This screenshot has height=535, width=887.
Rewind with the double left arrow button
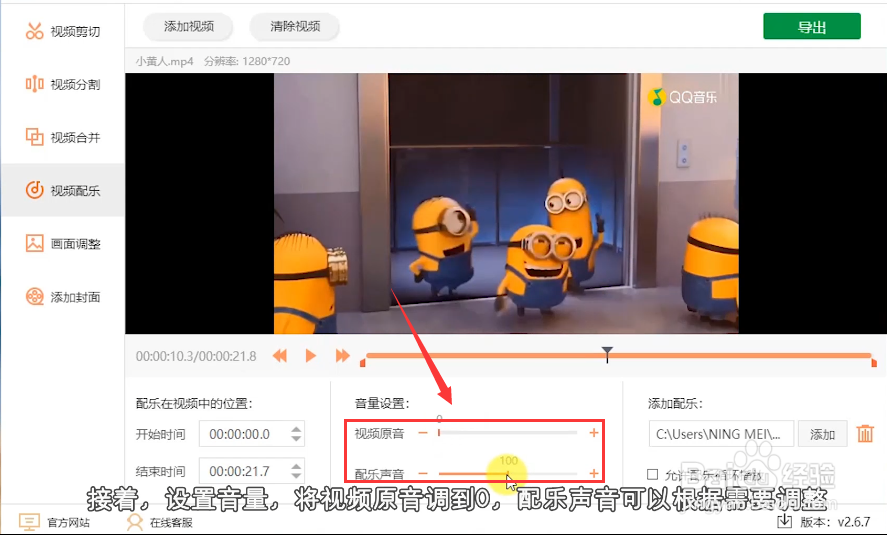(x=280, y=356)
